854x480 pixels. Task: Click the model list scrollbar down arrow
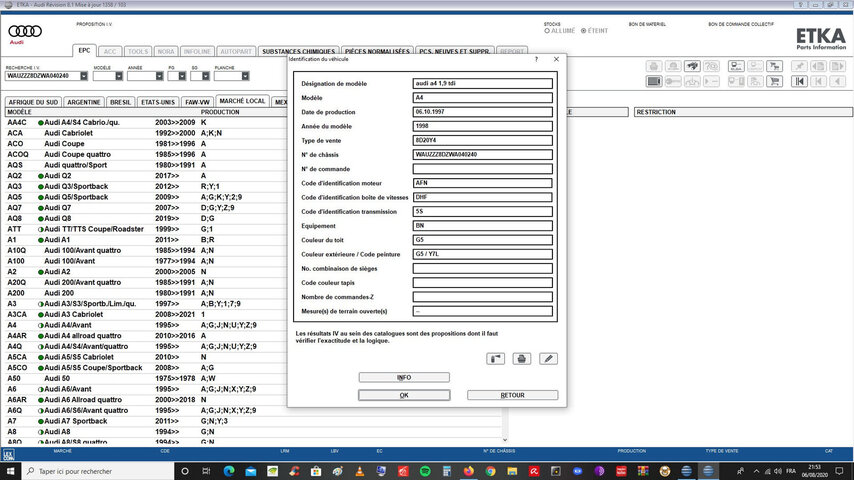click(505, 440)
